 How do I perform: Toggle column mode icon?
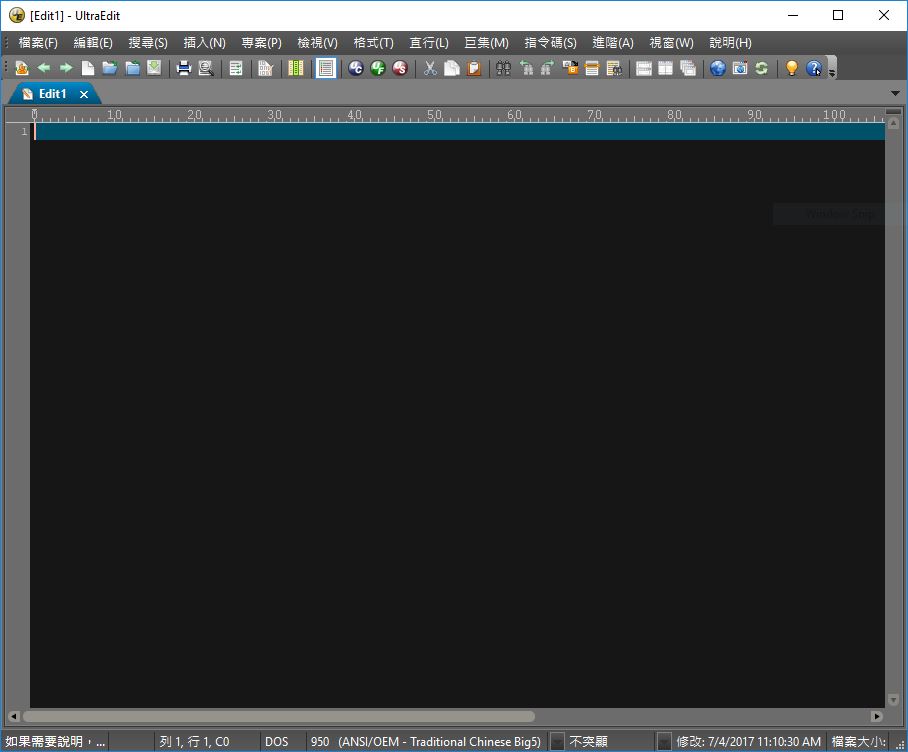click(296, 68)
